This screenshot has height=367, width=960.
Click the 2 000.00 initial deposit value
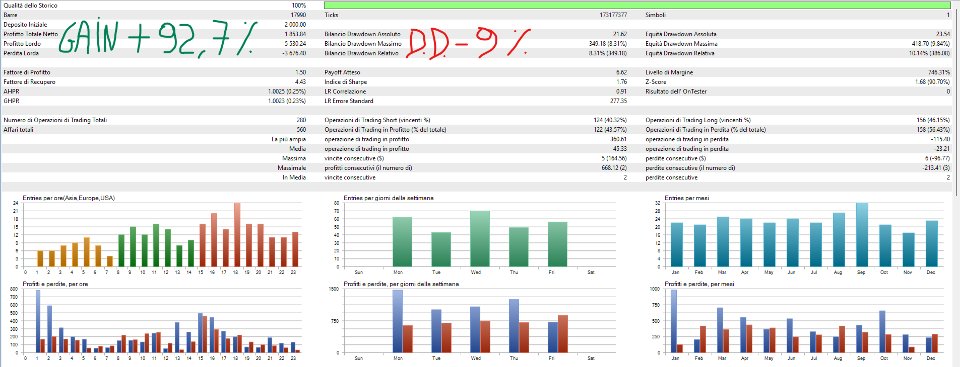296,25
